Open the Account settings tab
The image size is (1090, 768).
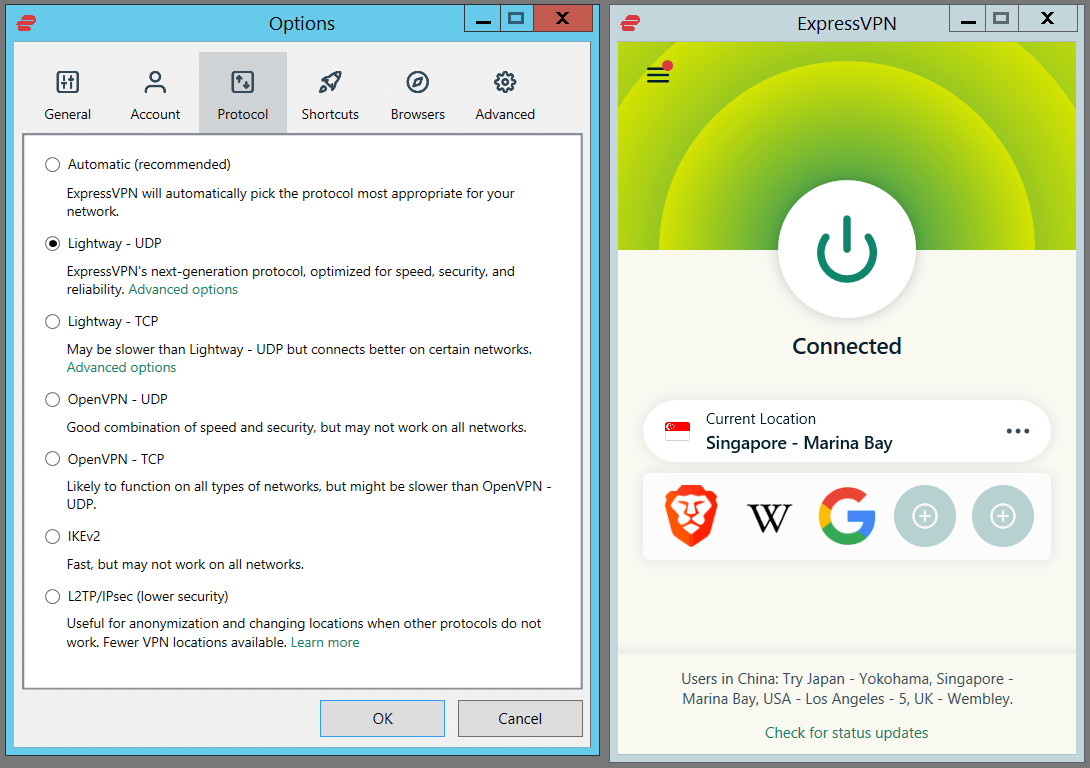155,93
